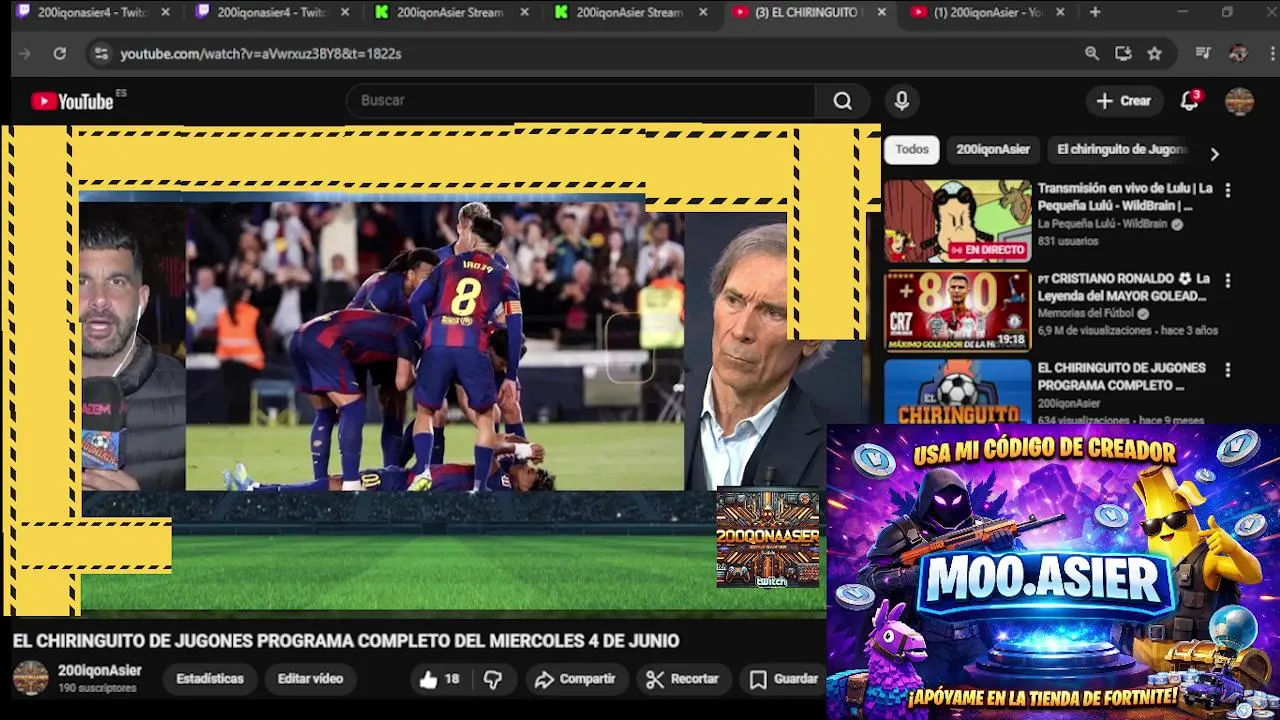Select the 200iqonAsier filter chip
The height and width of the screenshot is (720, 1280).
click(x=993, y=149)
